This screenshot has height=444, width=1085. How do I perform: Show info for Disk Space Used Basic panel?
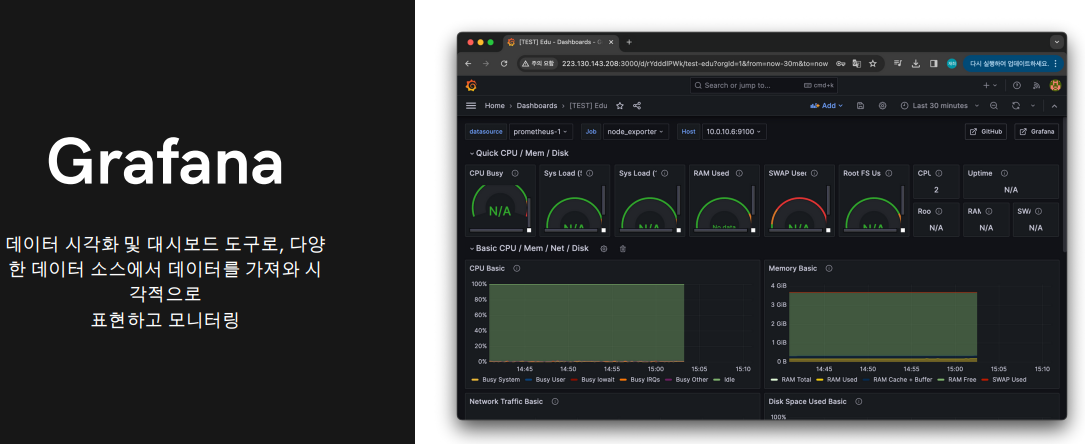(x=859, y=401)
